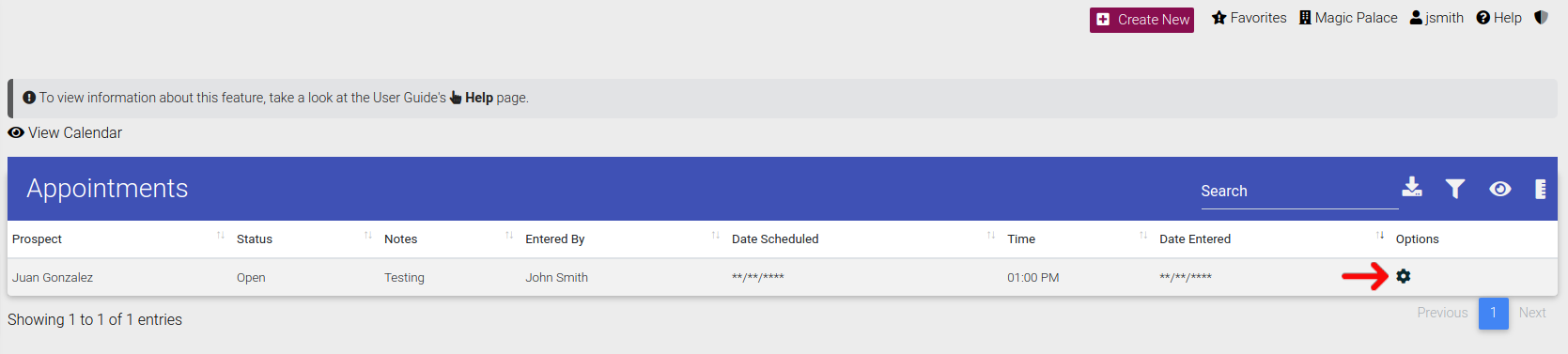Click the Create New button
The width and height of the screenshot is (1568, 354).
(x=1141, y=20)
